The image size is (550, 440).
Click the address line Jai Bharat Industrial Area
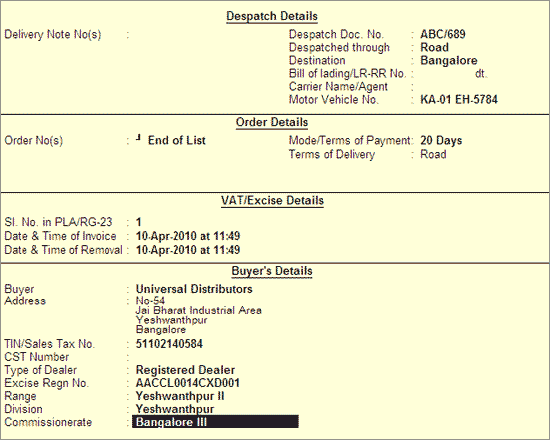point(199,310)
